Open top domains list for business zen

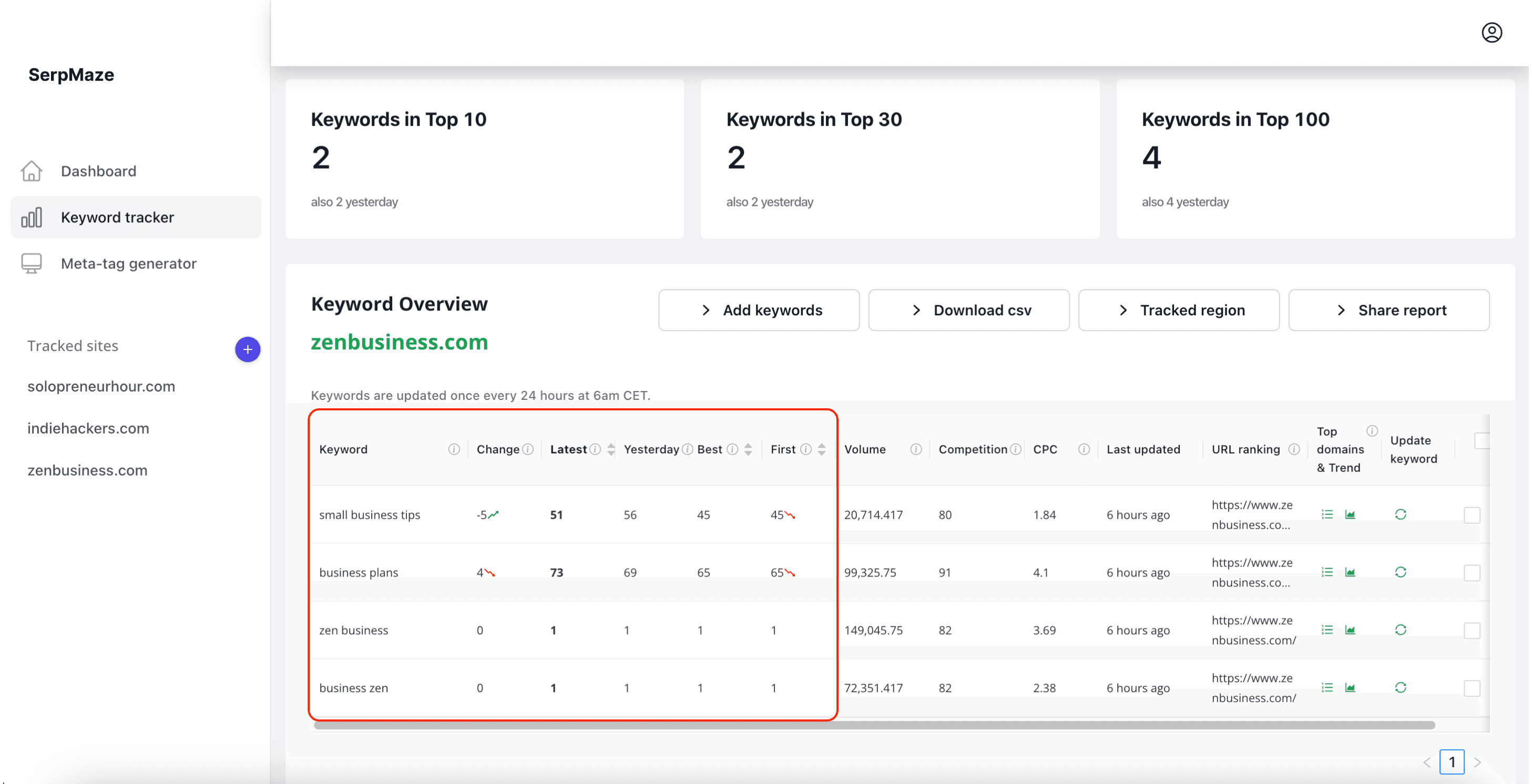pyautogui.click(x=1327, y=688)
